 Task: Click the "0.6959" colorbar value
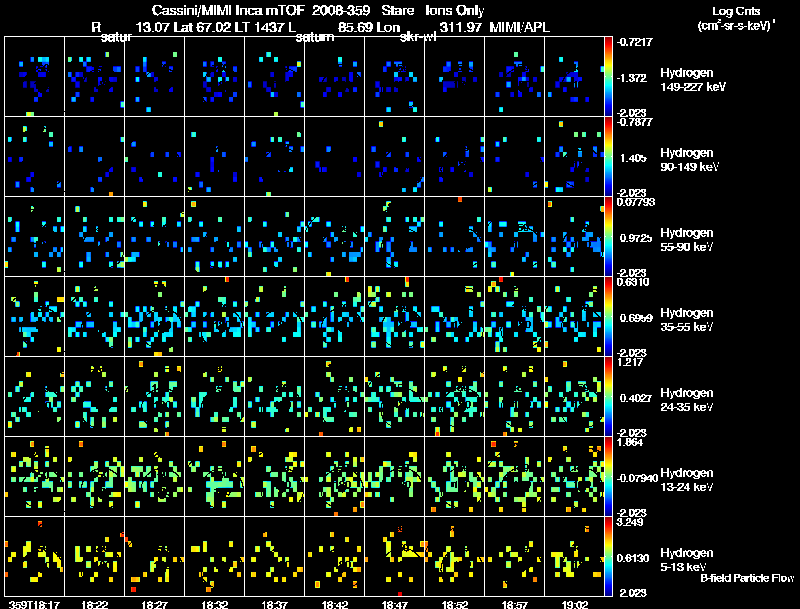636,318
